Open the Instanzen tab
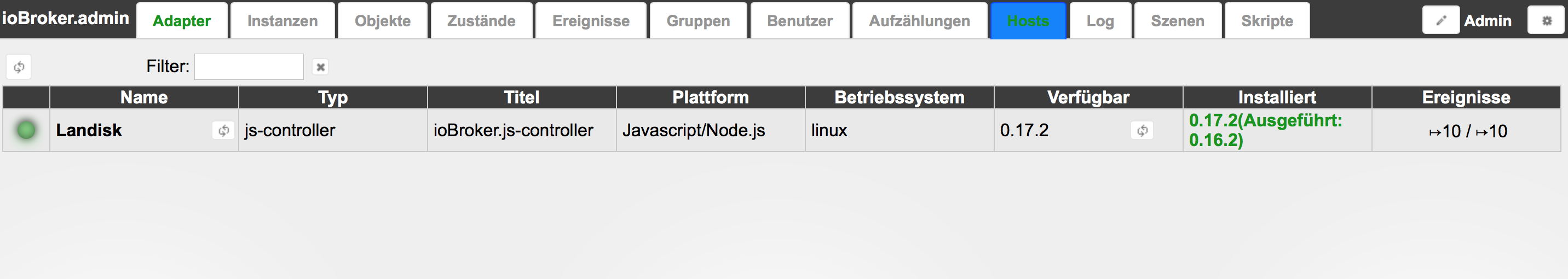 283,21
